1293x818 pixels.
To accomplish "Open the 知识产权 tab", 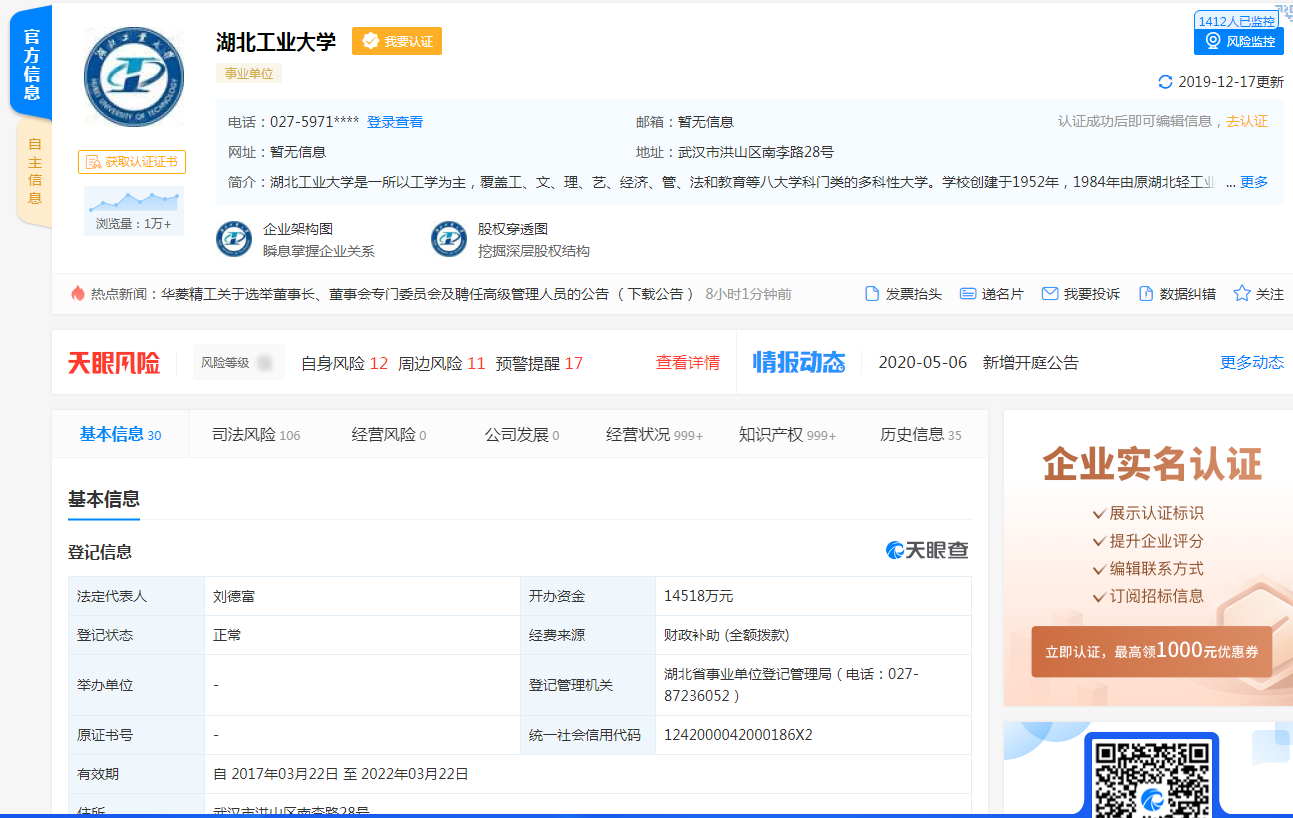I will click(x=786, y=435).
